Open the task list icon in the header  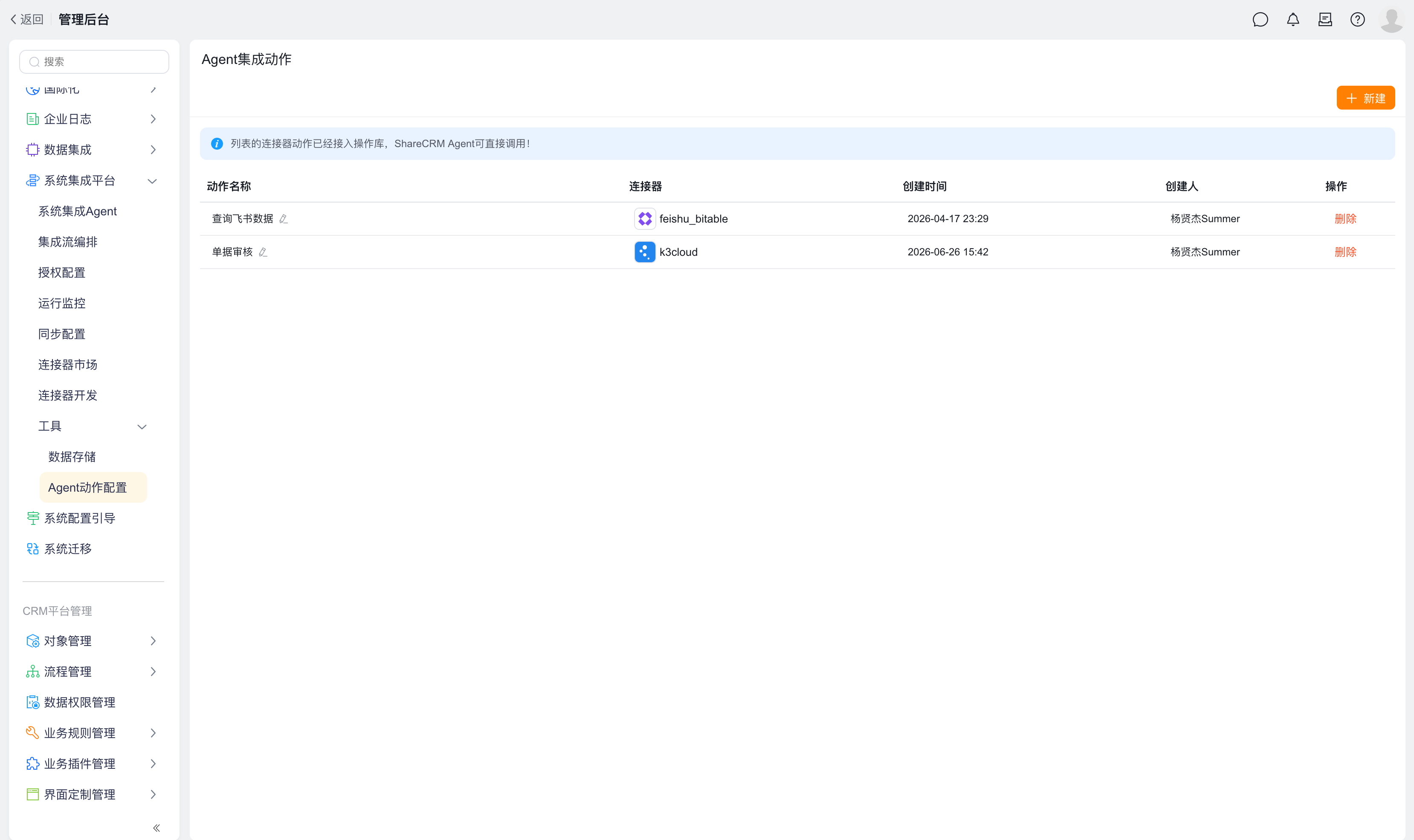tap(1325, 20)
